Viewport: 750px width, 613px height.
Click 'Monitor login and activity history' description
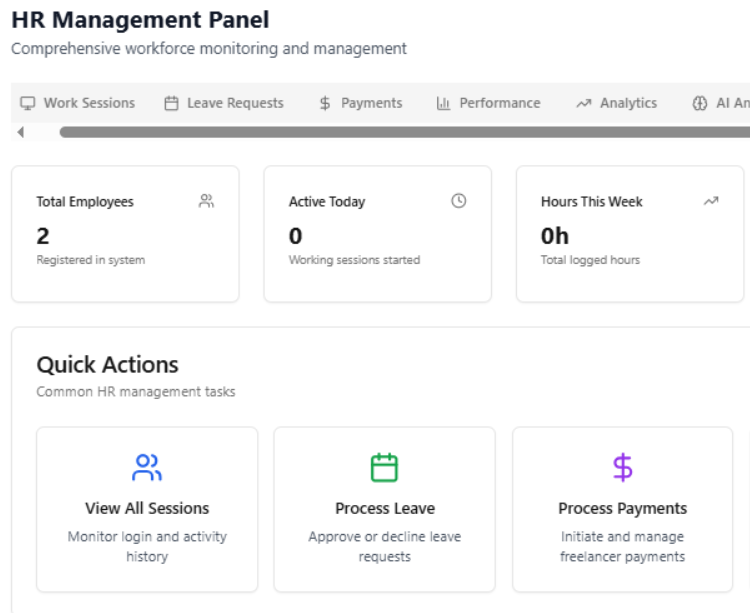(x=147, y=547)
